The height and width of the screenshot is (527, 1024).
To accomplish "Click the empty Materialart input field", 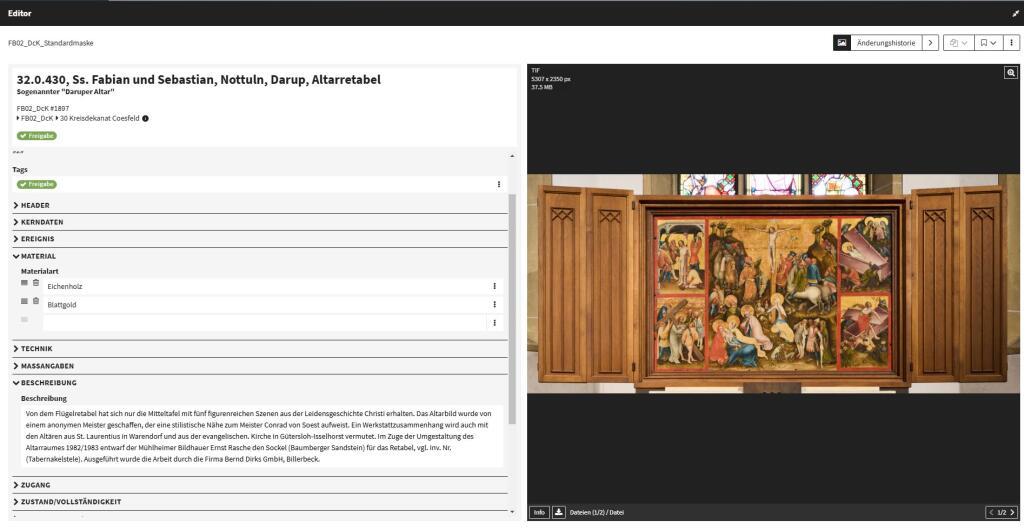I will [265, 322].
